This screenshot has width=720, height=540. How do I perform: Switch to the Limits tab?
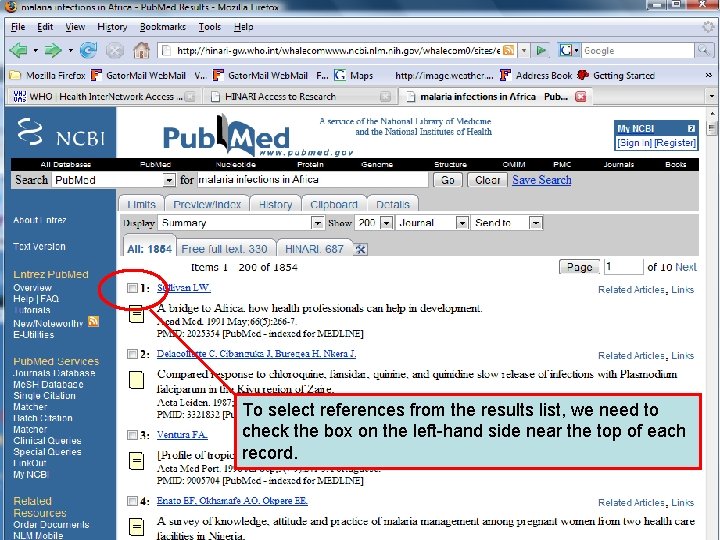[141, 204]
